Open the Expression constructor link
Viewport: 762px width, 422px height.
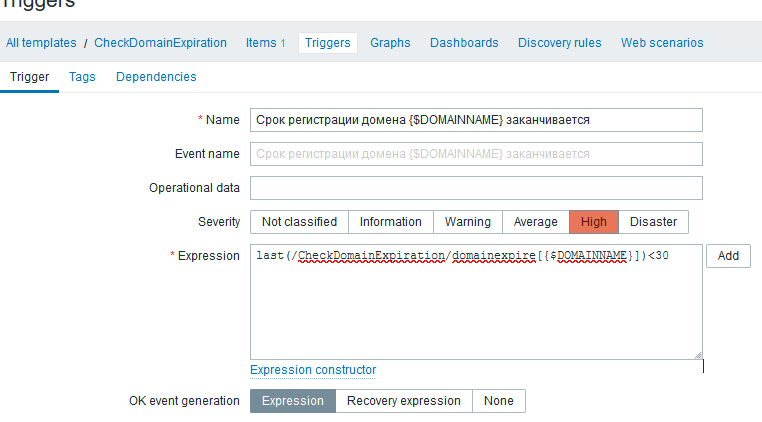click(x=313, y=370)
